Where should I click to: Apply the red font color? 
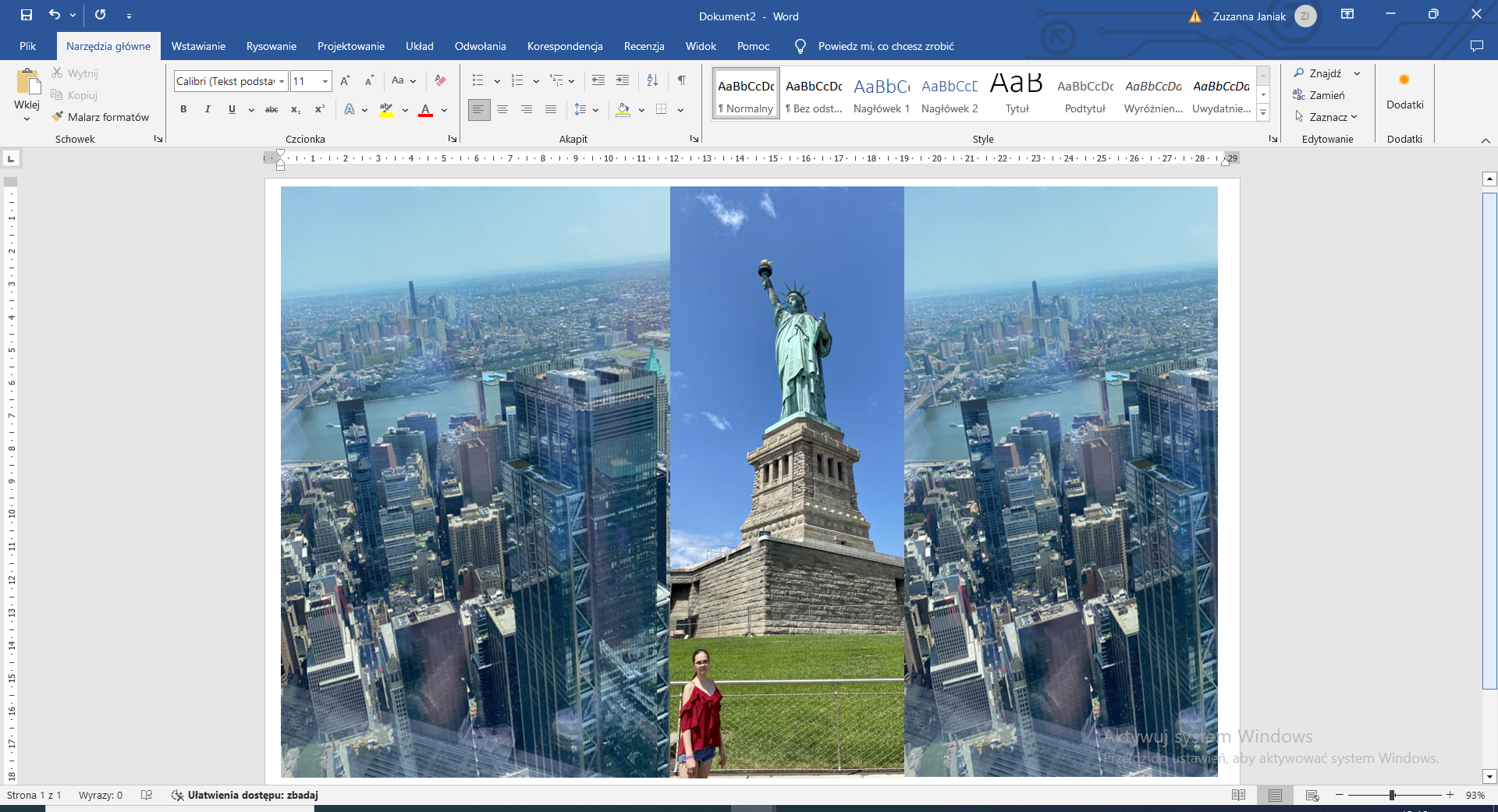pyautogui.click(x=425, y=110)
